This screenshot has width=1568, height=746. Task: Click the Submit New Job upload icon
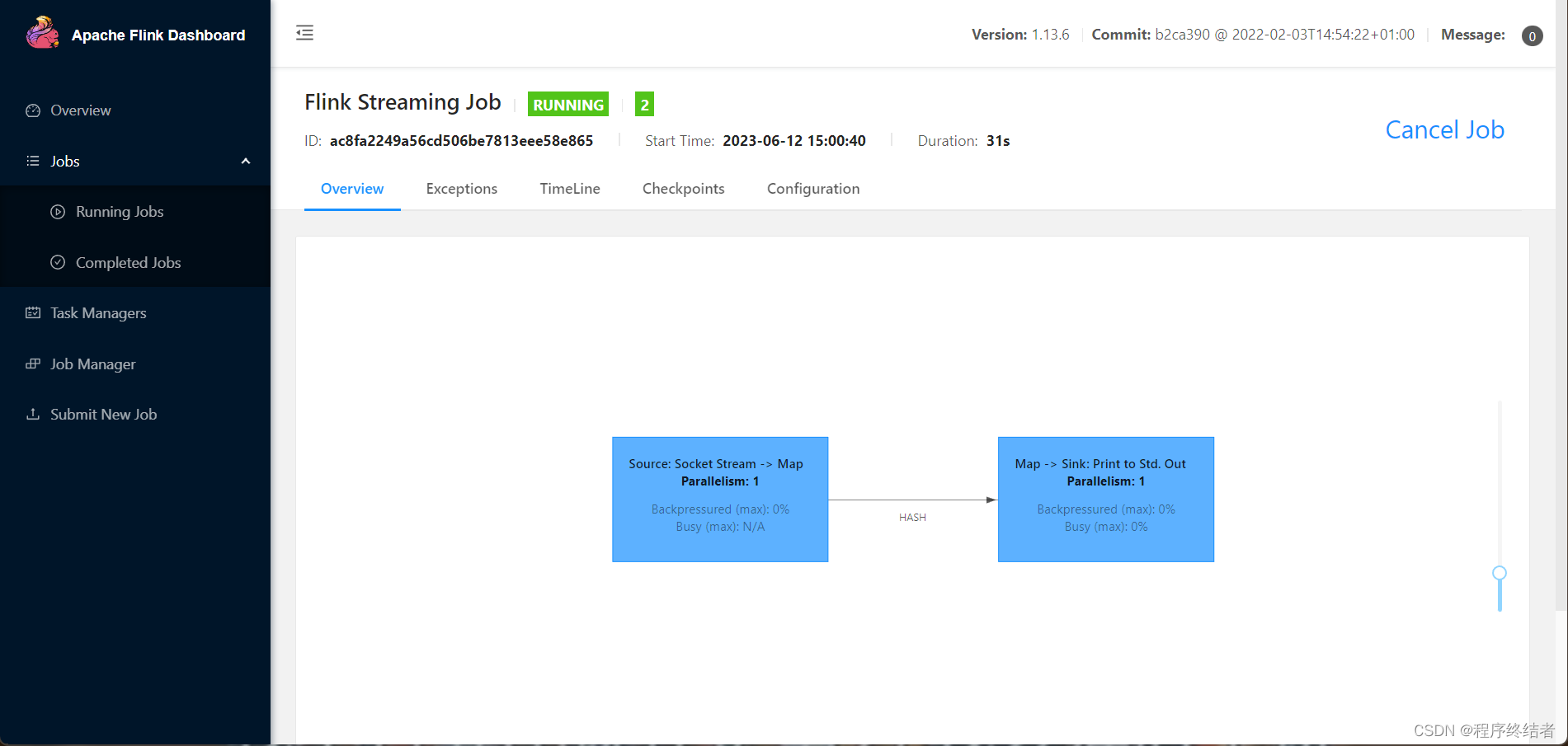click(33, 415)
